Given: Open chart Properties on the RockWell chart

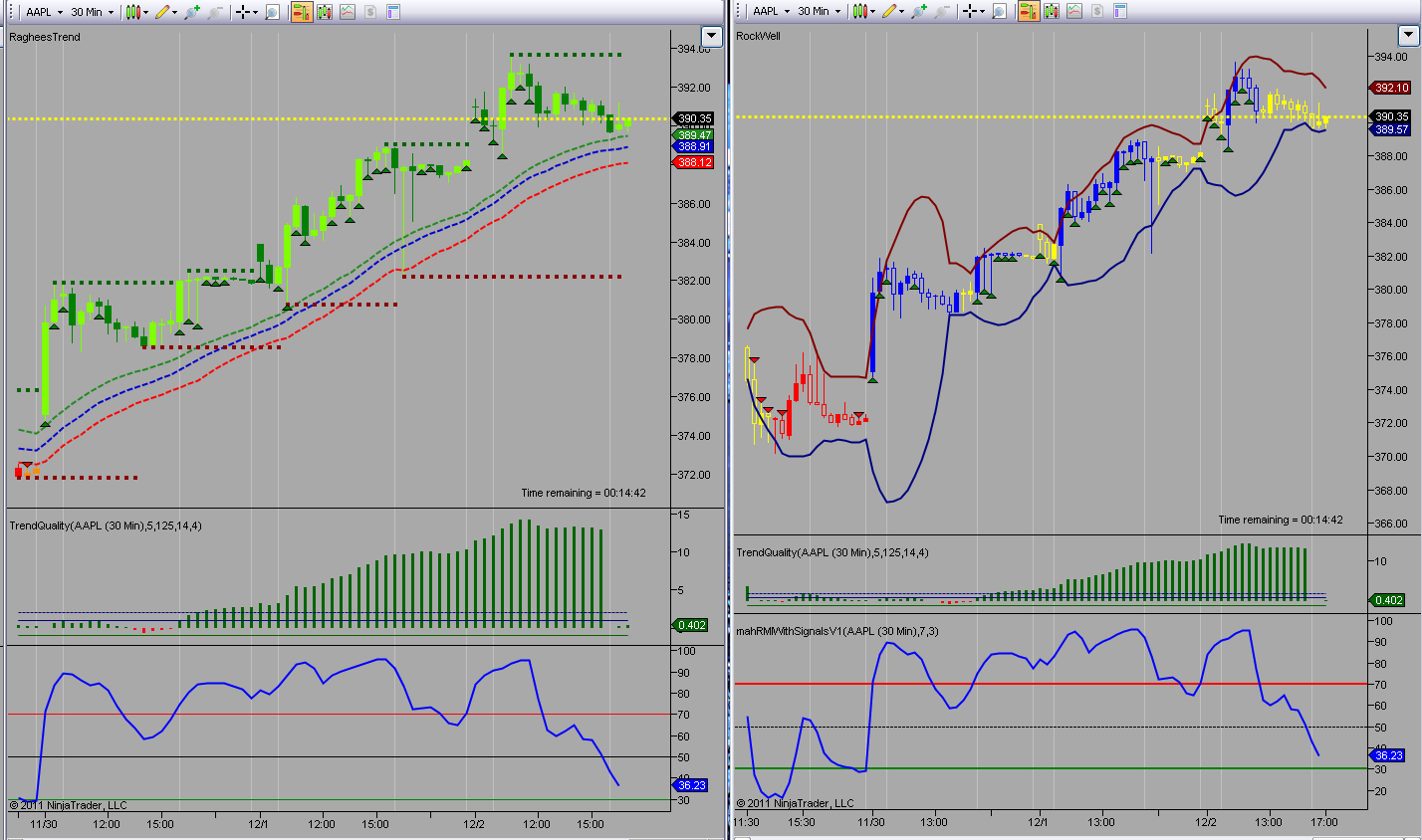Looking at the screenshot, I should coord(1120,12).
